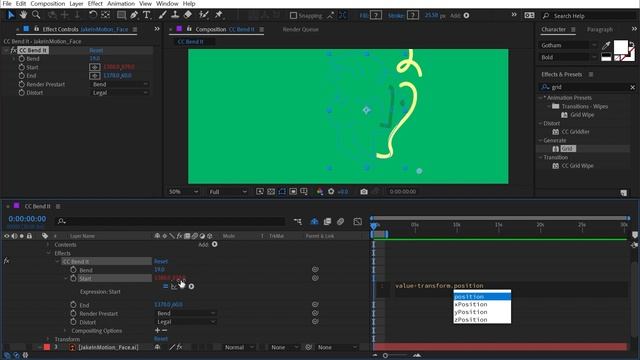This screenshot has height=360, width=640.
Task: Click the red layer label color
Action: pos(47,347)
